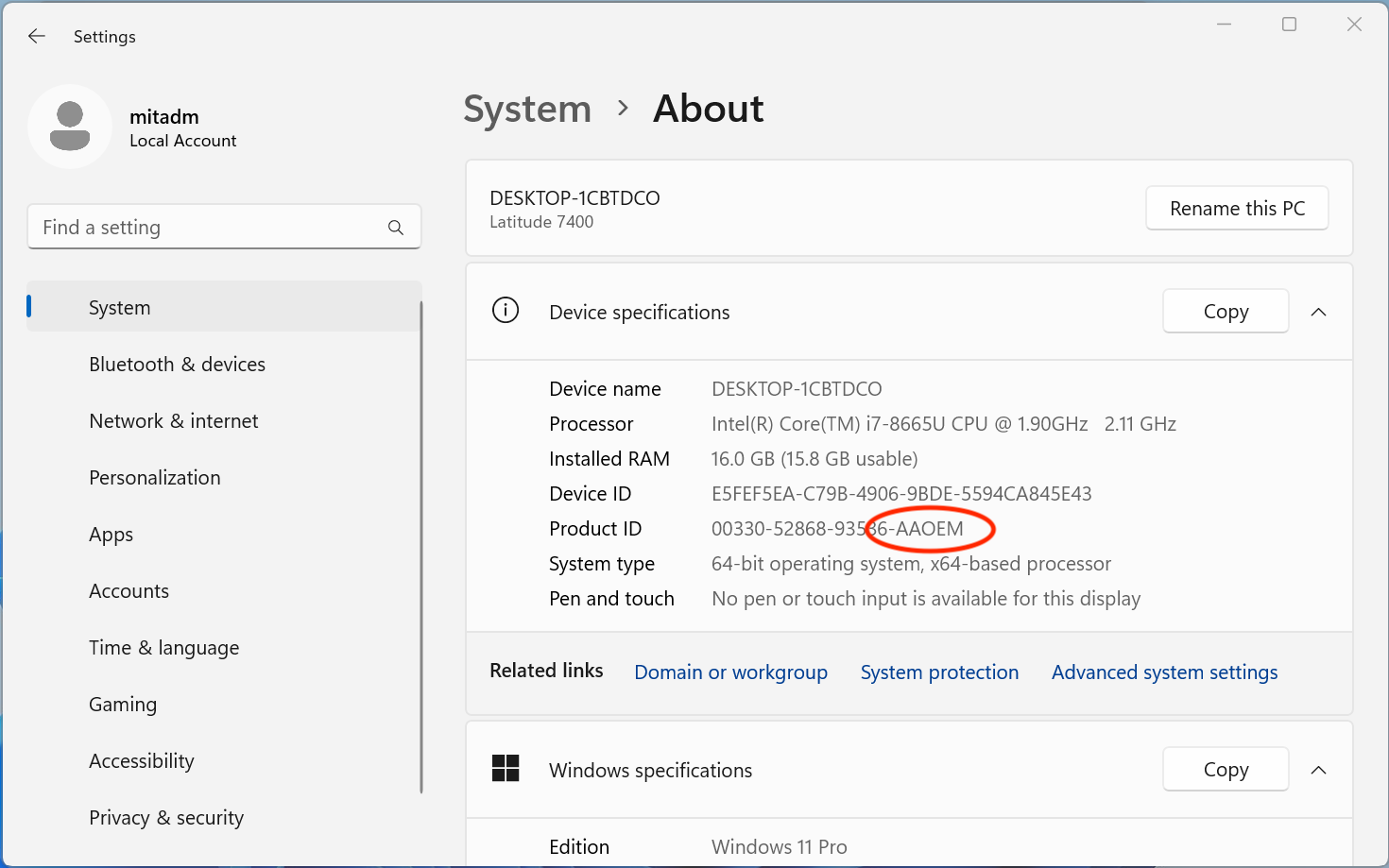
Task: Click the search magnifier icon
Action: pos(396,228)
